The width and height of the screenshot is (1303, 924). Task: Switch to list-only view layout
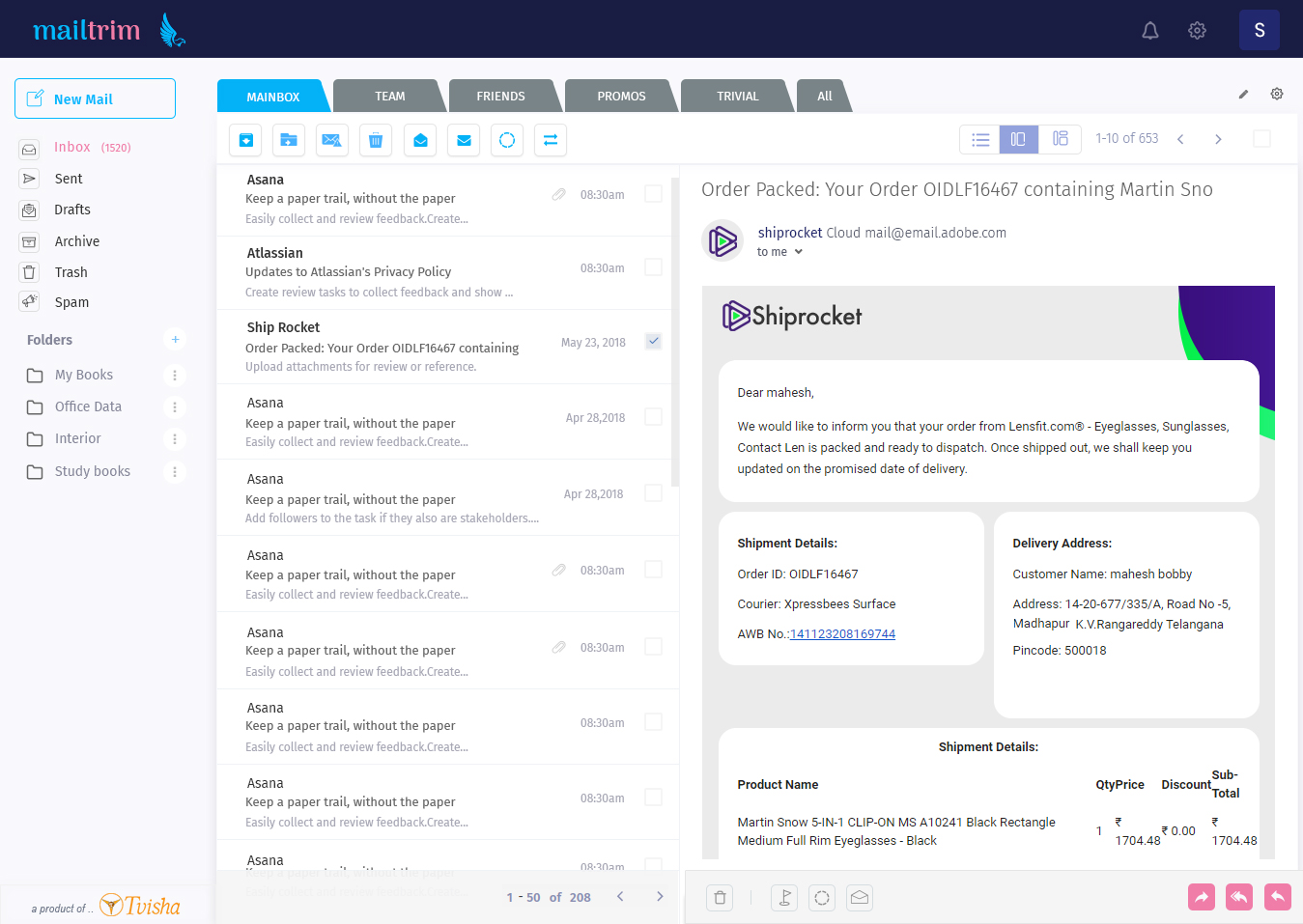tap(979, 139)
